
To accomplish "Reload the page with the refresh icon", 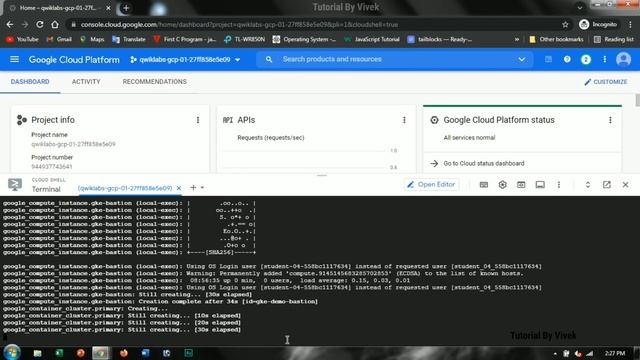I will click(x=40, y=24).
